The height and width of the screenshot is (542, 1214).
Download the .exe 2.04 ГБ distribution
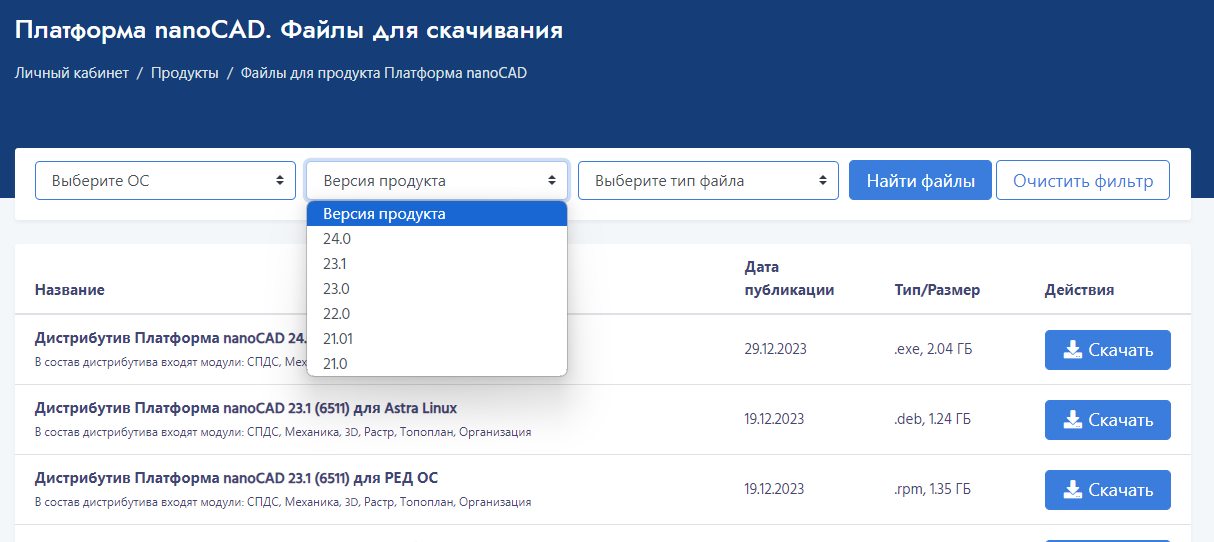click(1108, 350)
